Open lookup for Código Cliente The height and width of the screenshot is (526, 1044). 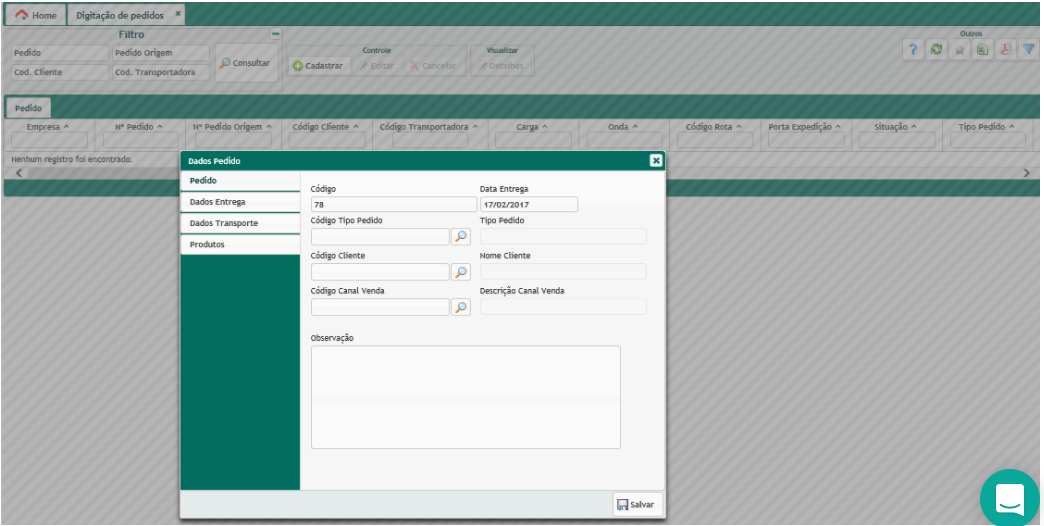tap(460, 272)
